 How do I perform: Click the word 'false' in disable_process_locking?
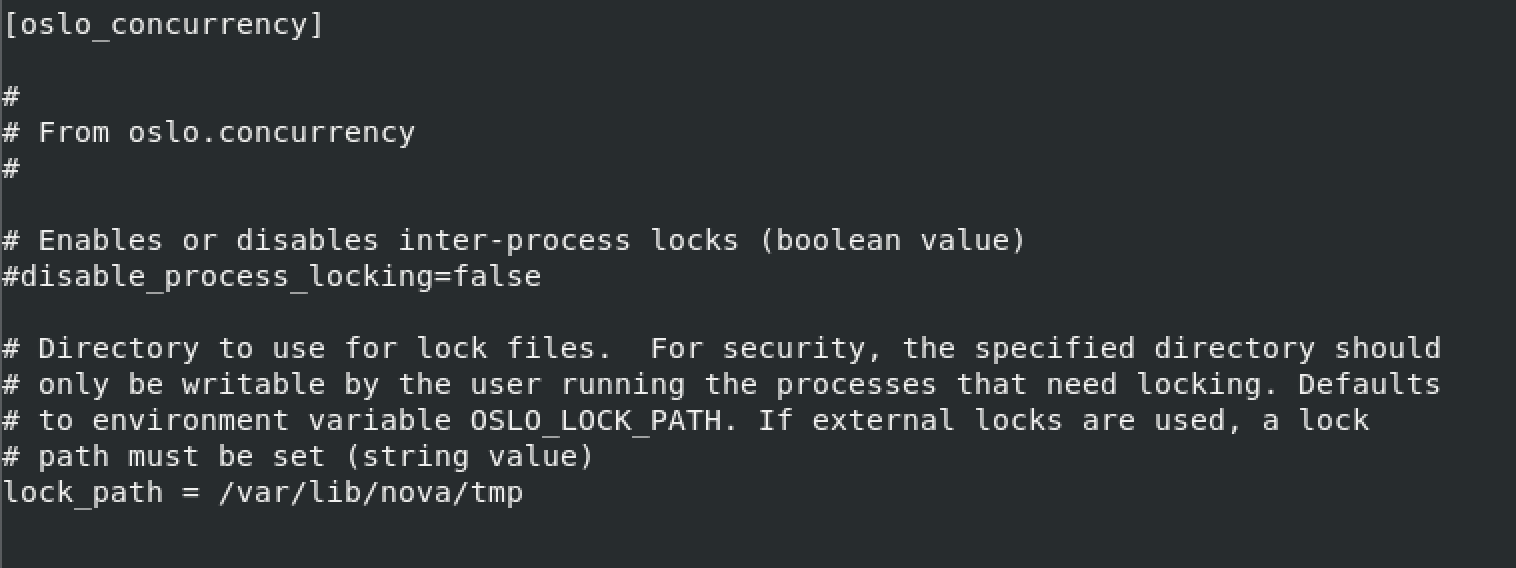[x=497, y=275]
